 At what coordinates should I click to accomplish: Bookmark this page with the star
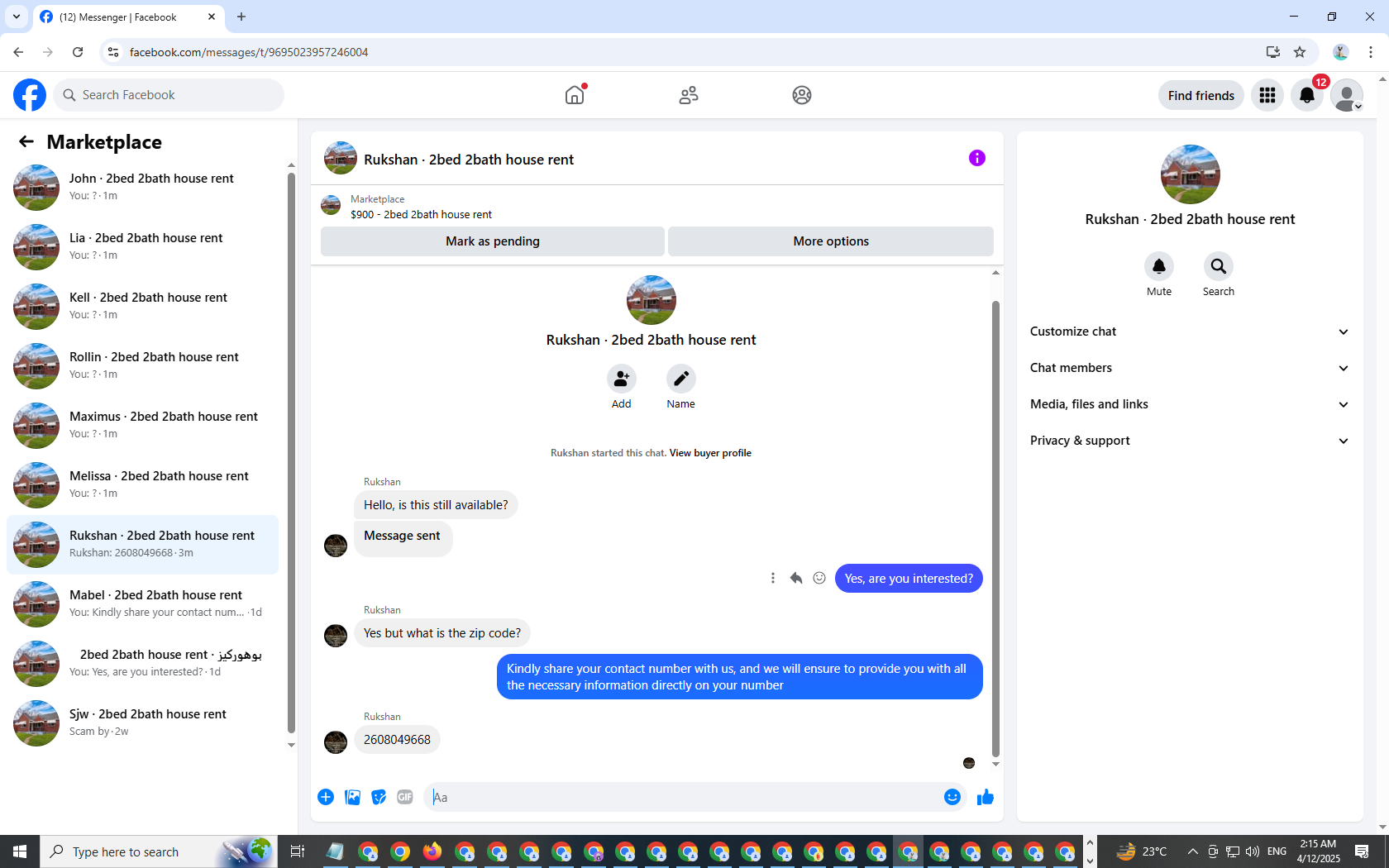click(1300, 52)
